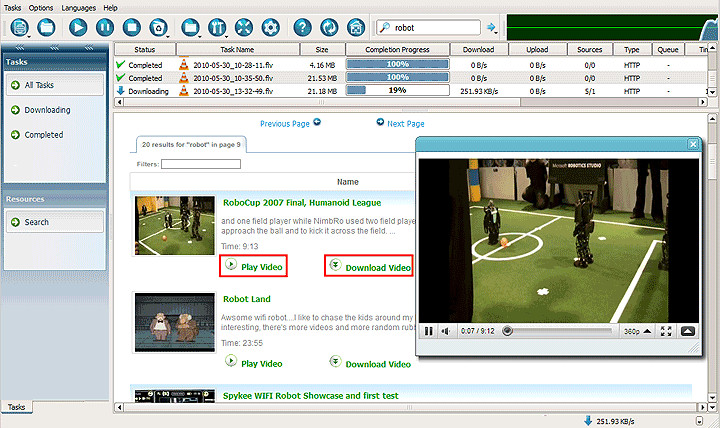Click Play Video for Robot Land

point(262,363)
